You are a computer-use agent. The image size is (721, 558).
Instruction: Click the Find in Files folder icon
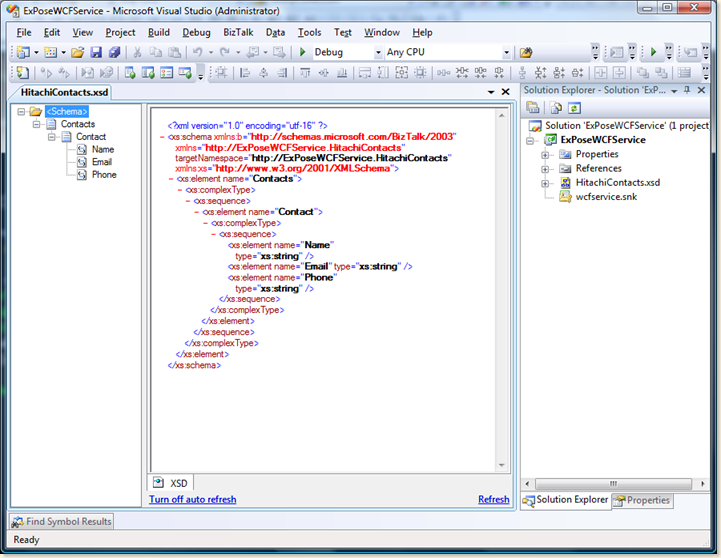click(526, 52)
